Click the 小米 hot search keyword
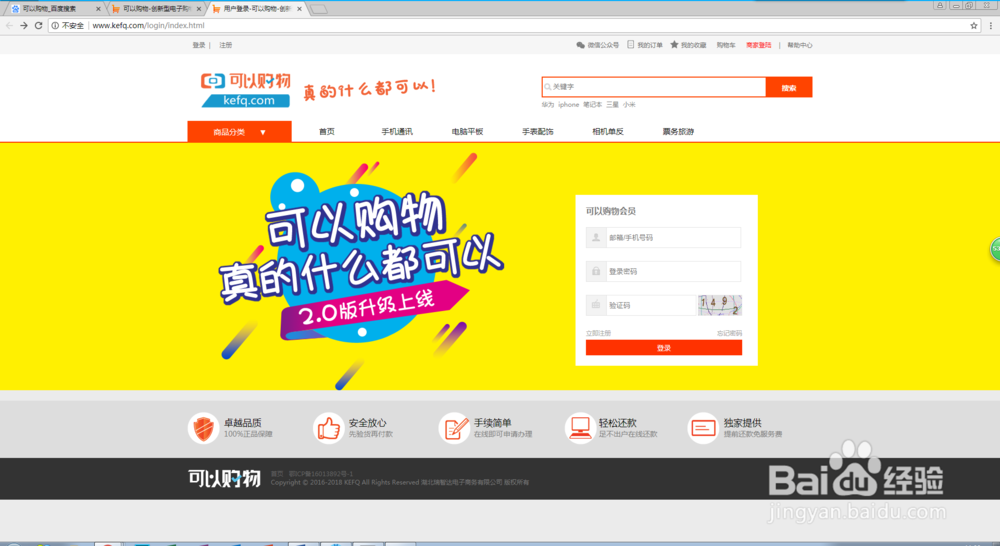Image resolution: width=1000 pixels, height=546 pixels. click(x=629, y=105)
